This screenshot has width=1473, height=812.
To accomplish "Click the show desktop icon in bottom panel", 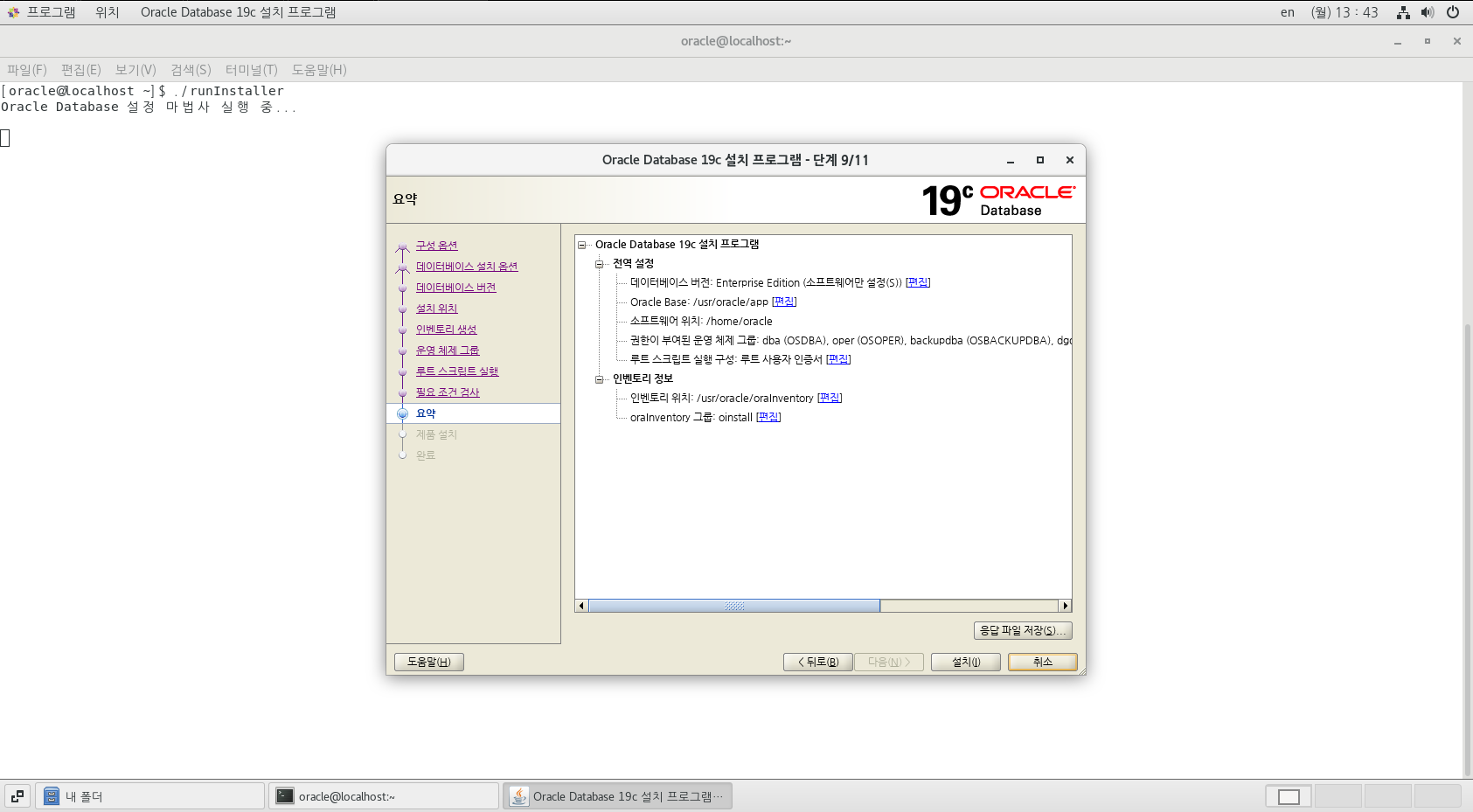I will [17, 796].
